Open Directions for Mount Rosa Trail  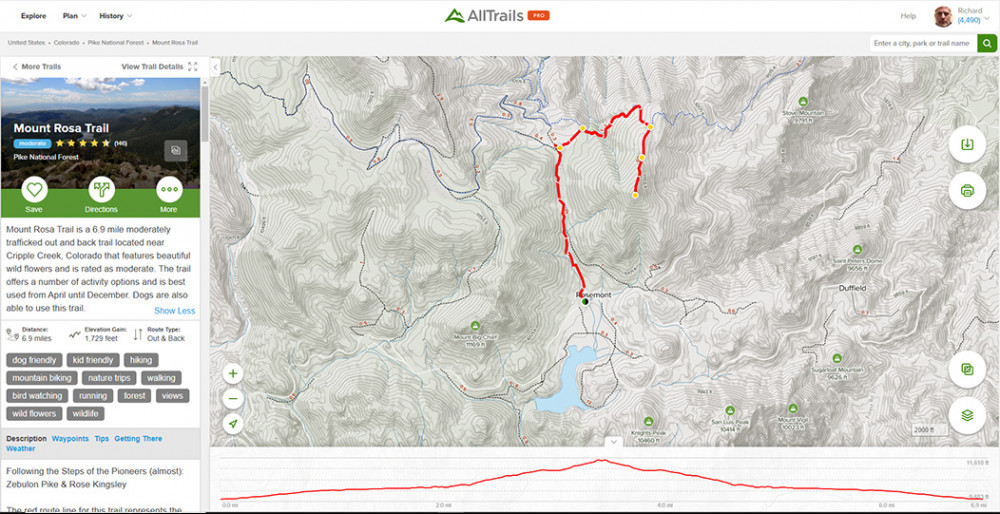[x=101, y=189]
